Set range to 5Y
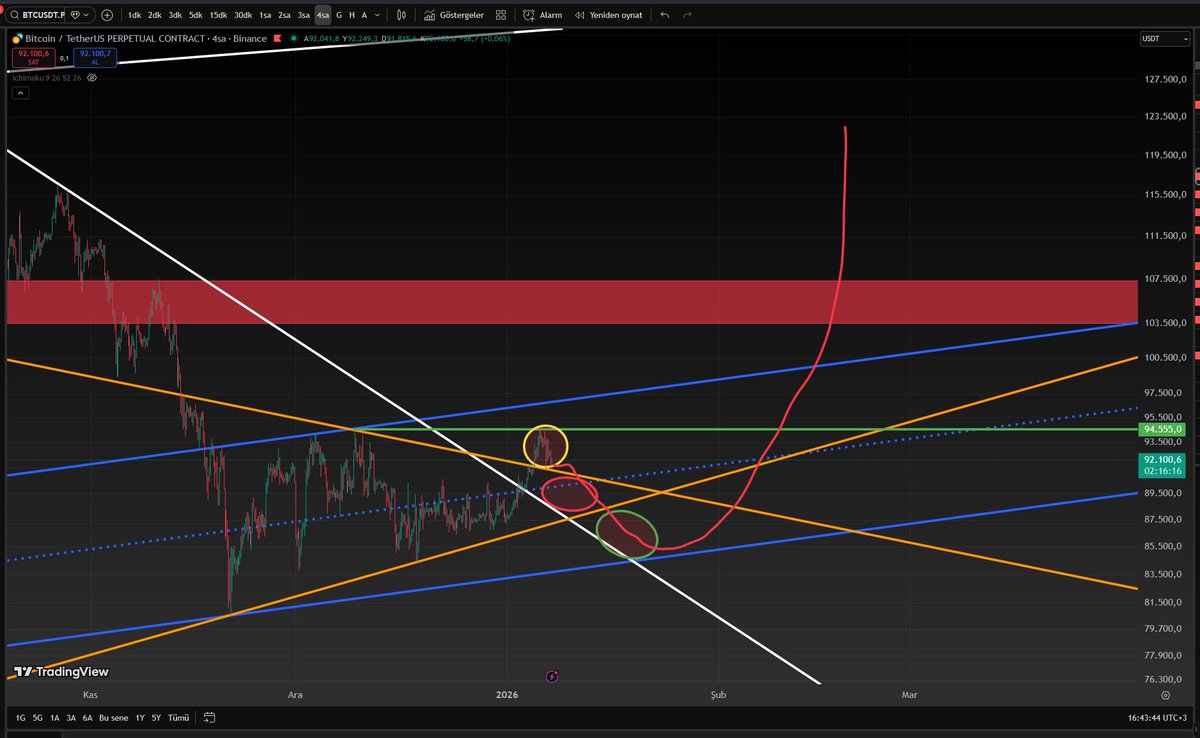 [156, 717]
